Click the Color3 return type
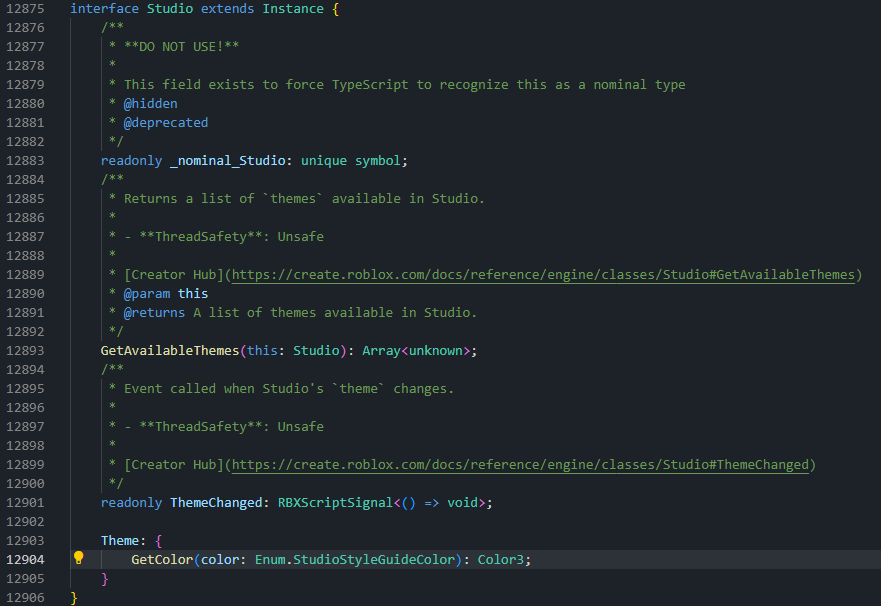Screen dimensions: 881x606 click(x=501, y=559)
